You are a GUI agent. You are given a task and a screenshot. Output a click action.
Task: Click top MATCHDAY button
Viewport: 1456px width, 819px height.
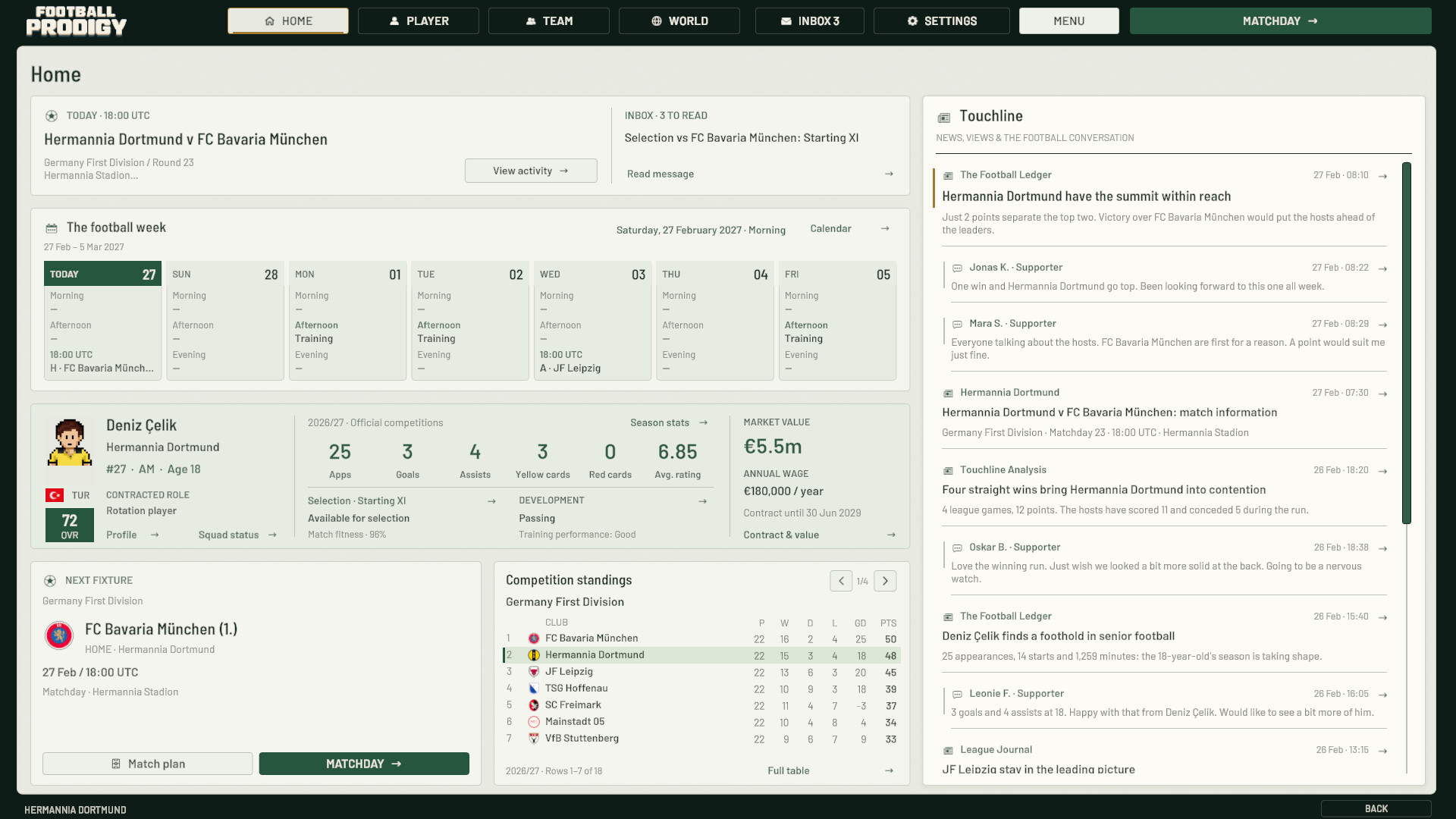tap(1280, 21)
